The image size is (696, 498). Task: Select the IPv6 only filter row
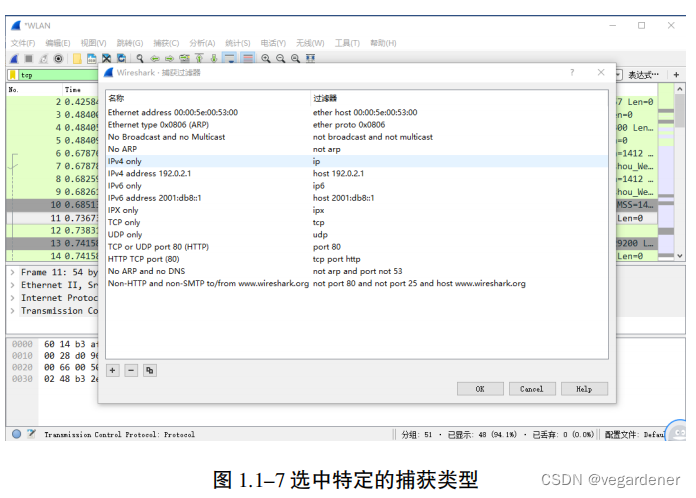coord(357,186)
